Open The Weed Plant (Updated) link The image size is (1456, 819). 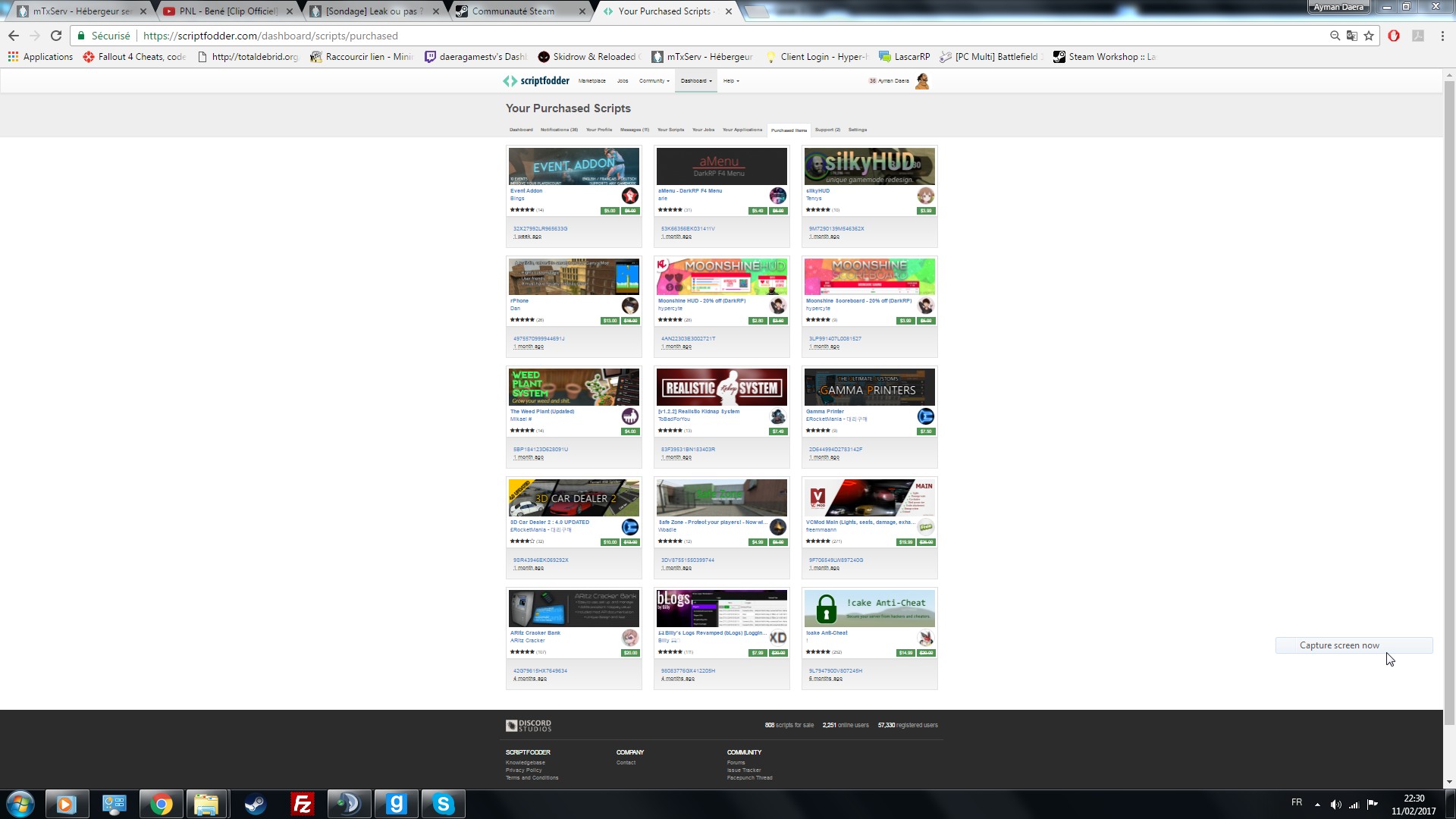pos(542,412)
